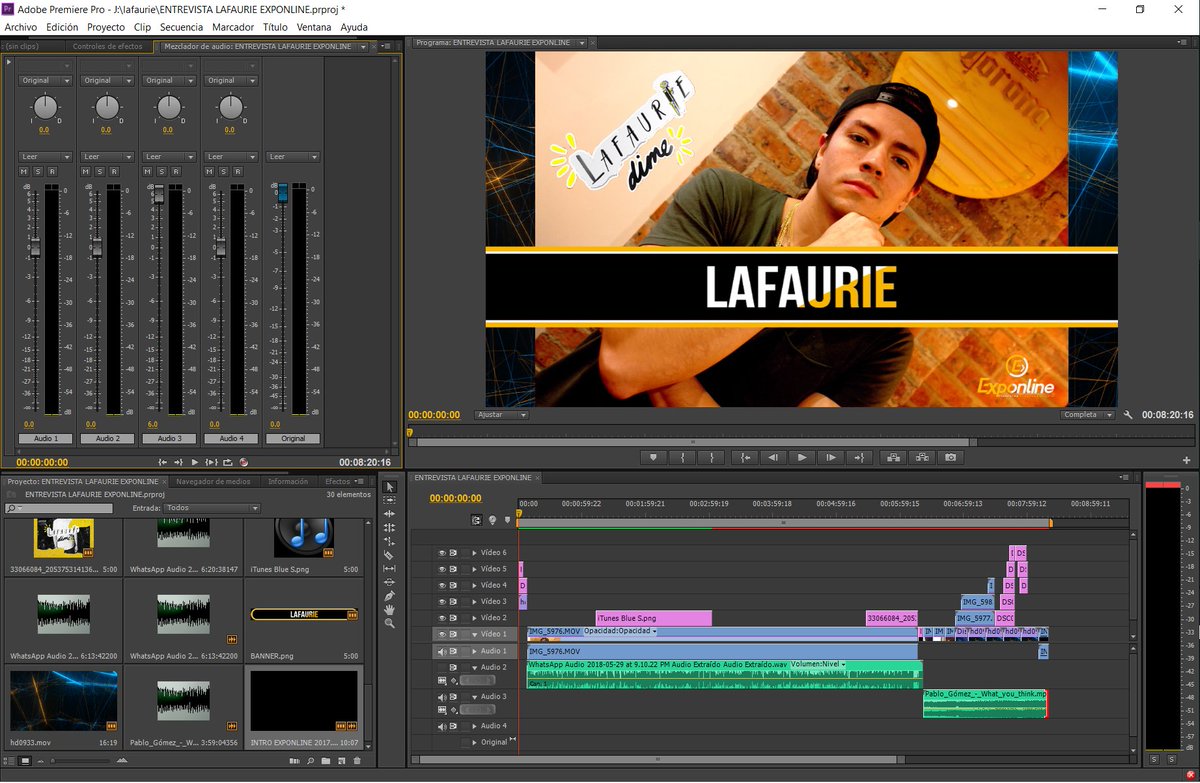This screenshot has width=1200, height=783.
Task: Expand the Video 5 track
Action: [x=475, y=569]
